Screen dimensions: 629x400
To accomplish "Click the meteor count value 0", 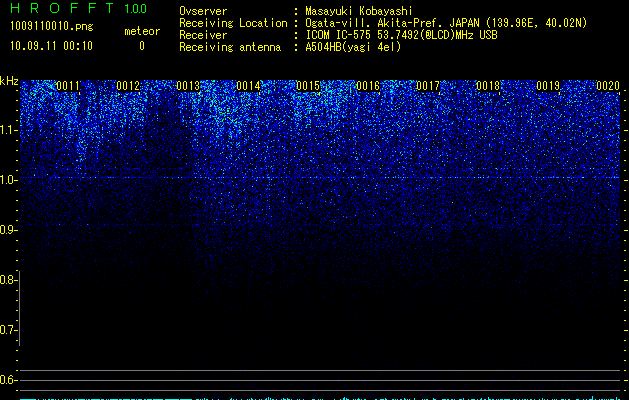I will 142,46.
